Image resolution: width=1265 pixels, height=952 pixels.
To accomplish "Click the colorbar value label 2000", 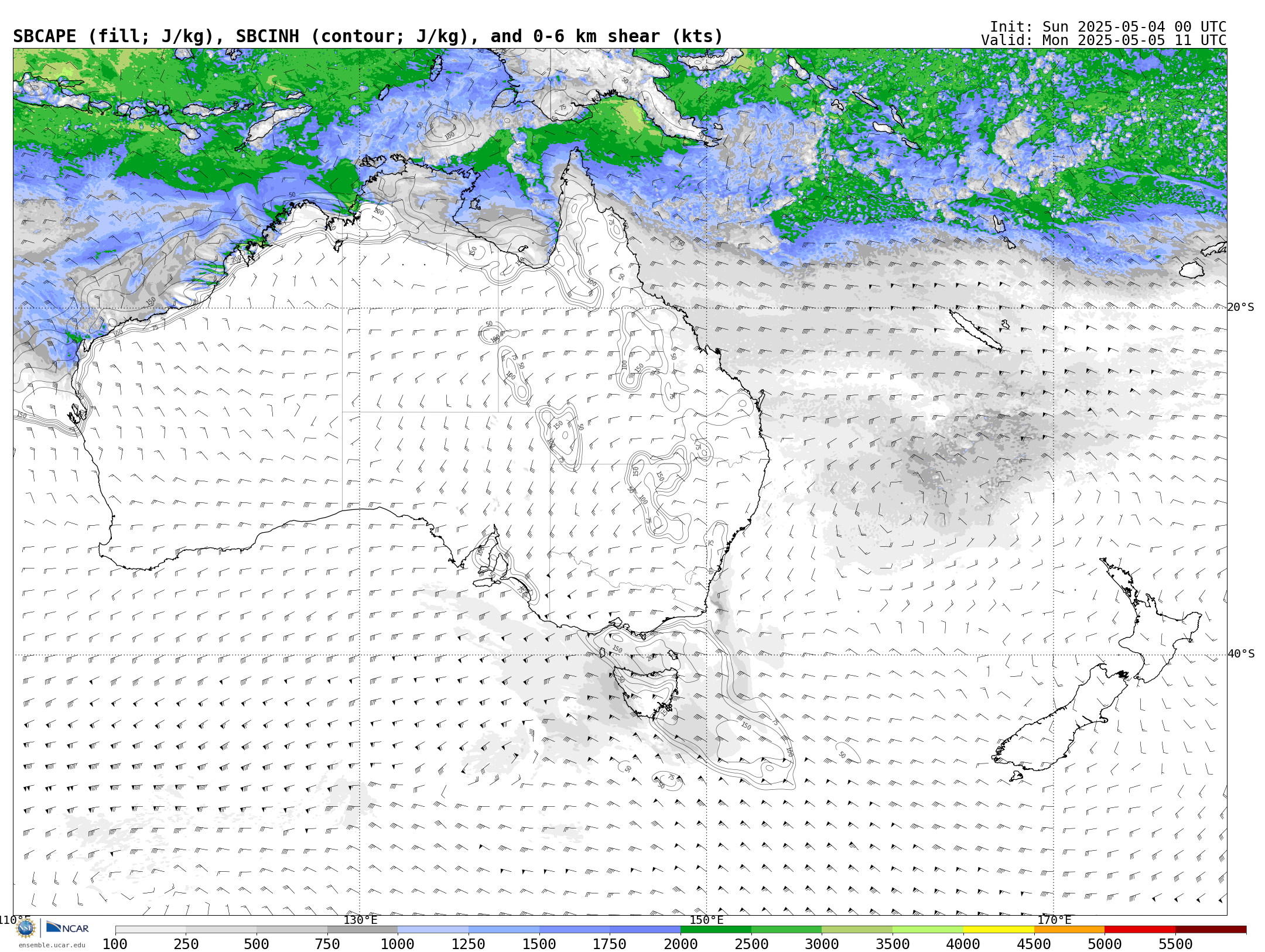I will click(x=681, y=944).
